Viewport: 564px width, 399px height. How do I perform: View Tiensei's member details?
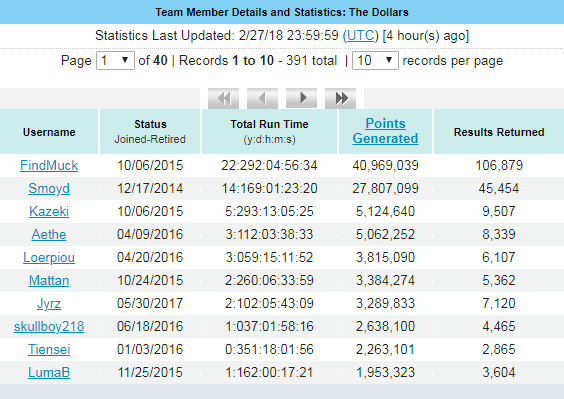click(x=49, y=350)
